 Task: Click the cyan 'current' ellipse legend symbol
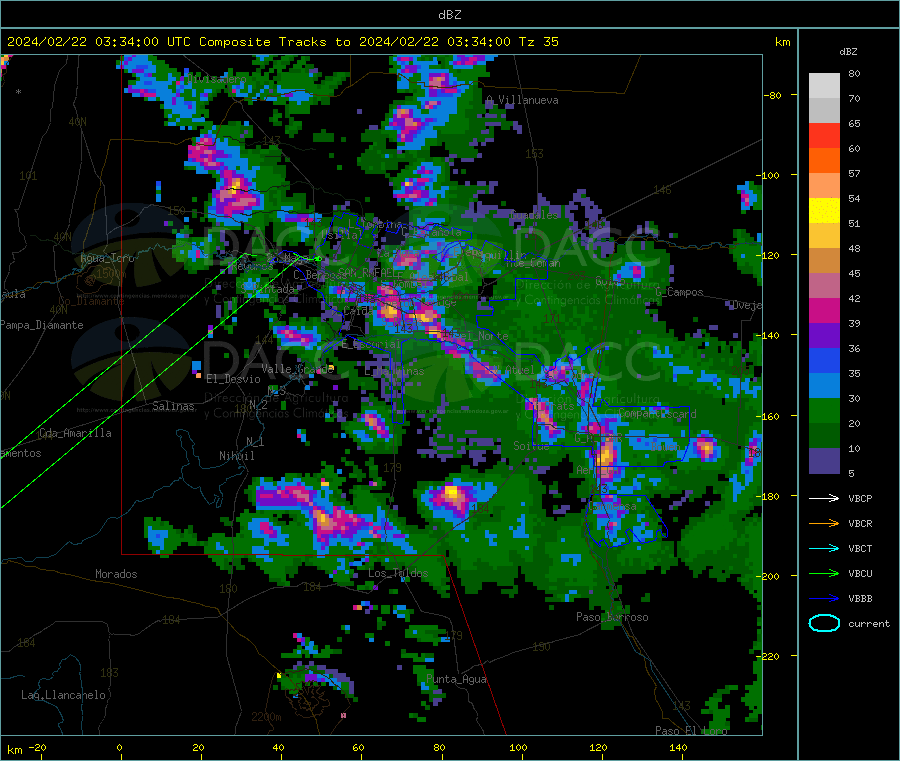pos(824,623)
